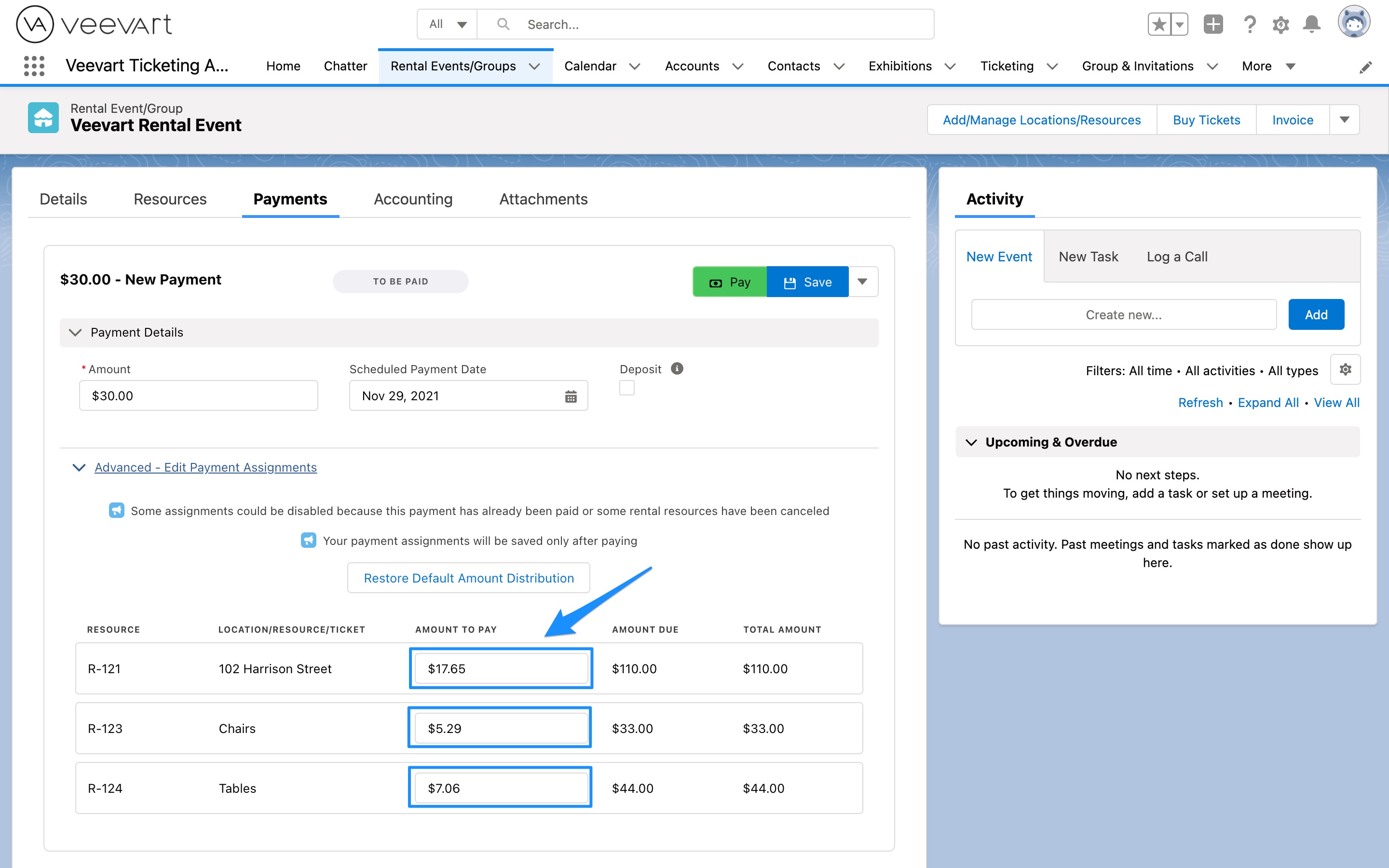The image size is (1389, 868).
Task: Open the notifications bell
Action: click(1311, 24)
